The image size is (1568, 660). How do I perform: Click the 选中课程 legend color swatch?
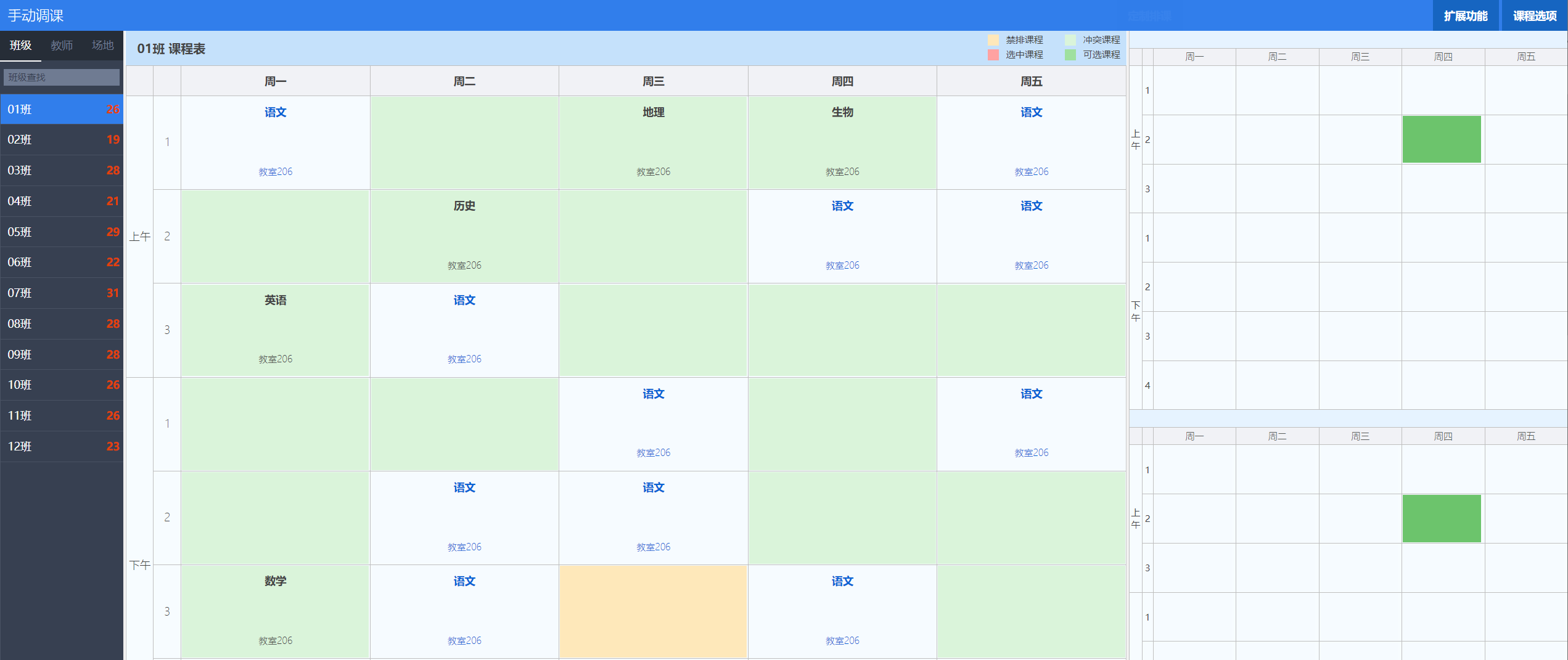tap(993, 55)
